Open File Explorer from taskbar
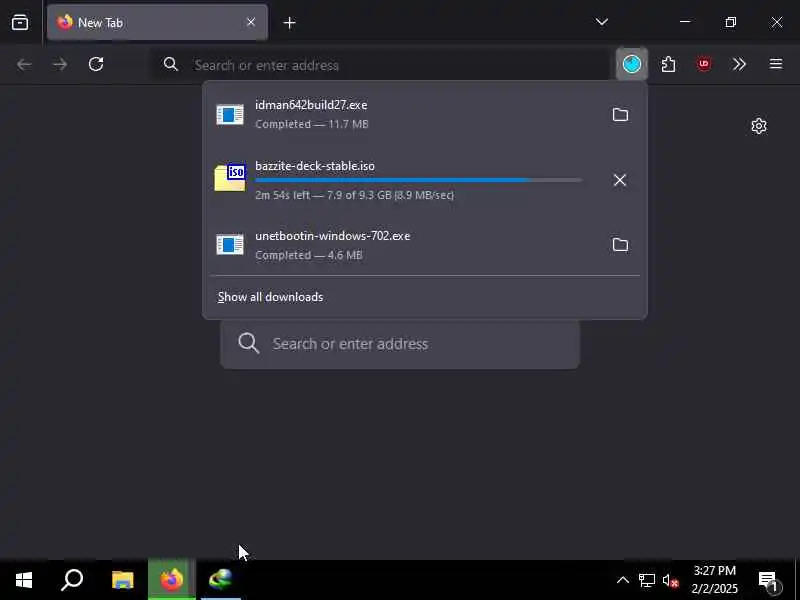Image resolution: width=800 pixels, height=600 pixels. 122,580
